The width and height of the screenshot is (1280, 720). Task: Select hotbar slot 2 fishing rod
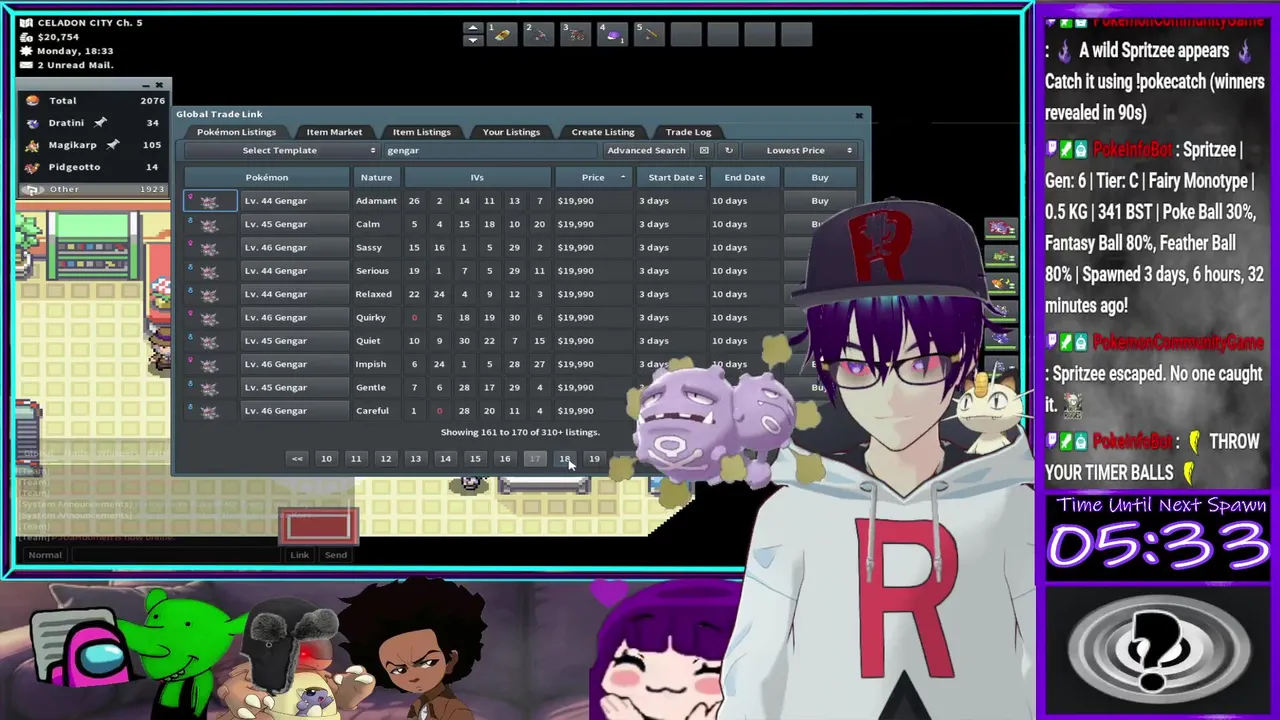pos(538,34)
